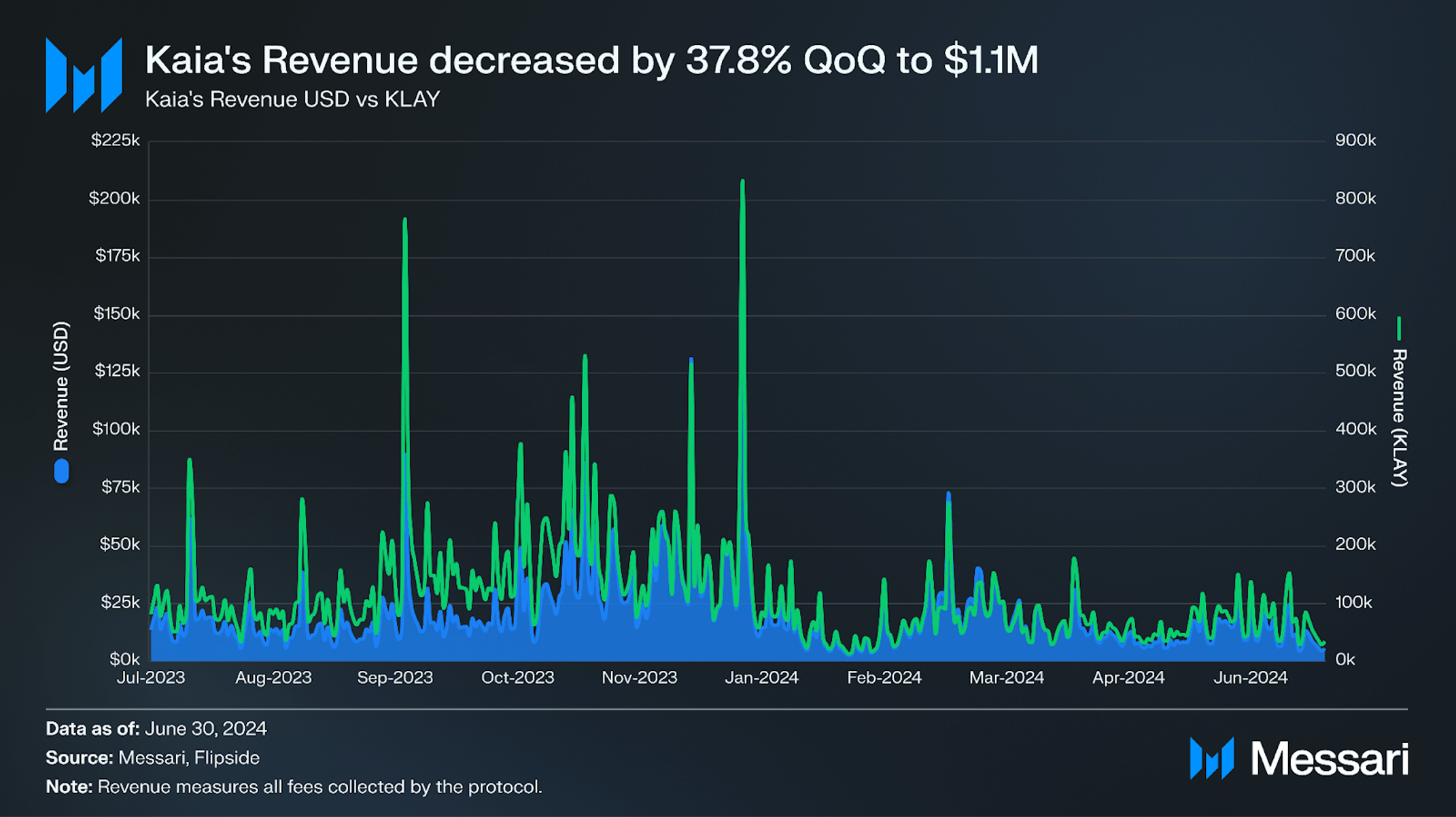
Task: Click the Jul-2023 x-axis label
Action: pyautogui.click(x=151, y=678)
